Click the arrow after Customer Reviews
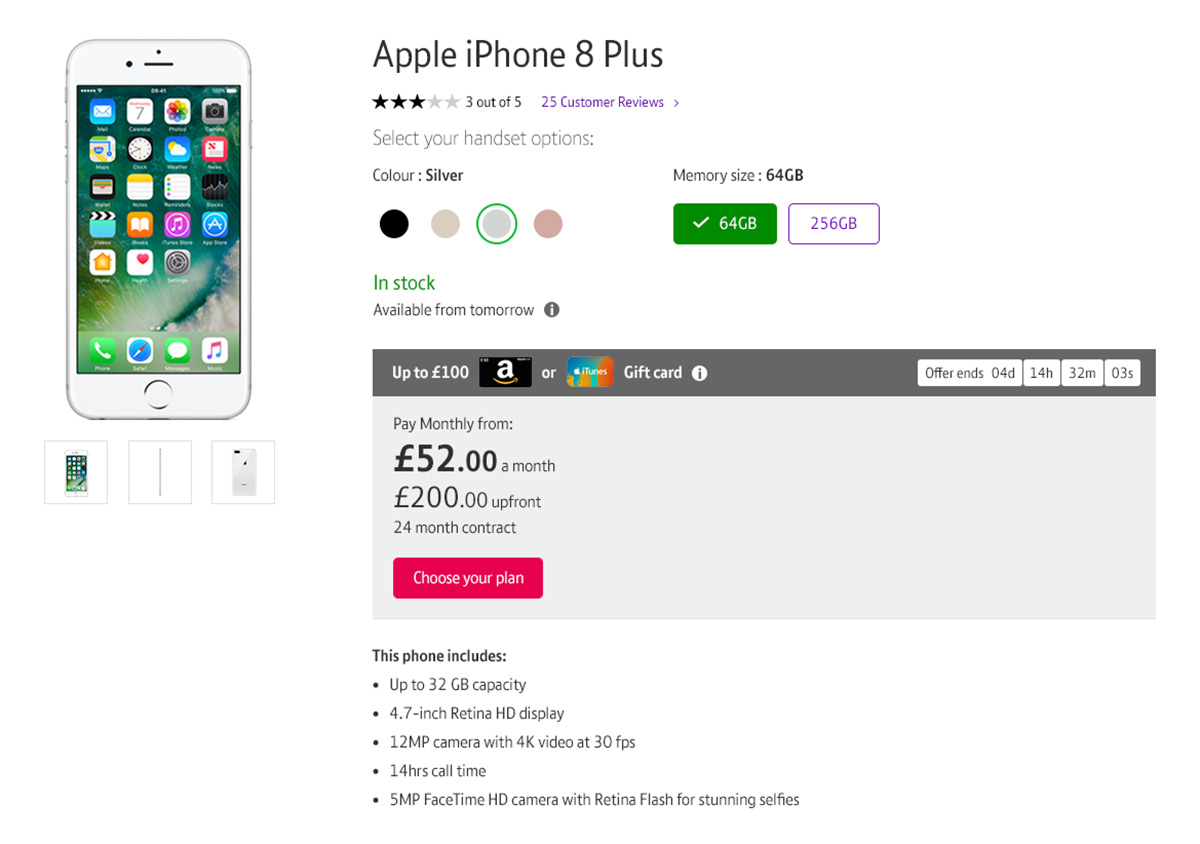 (x=677, y=103)
